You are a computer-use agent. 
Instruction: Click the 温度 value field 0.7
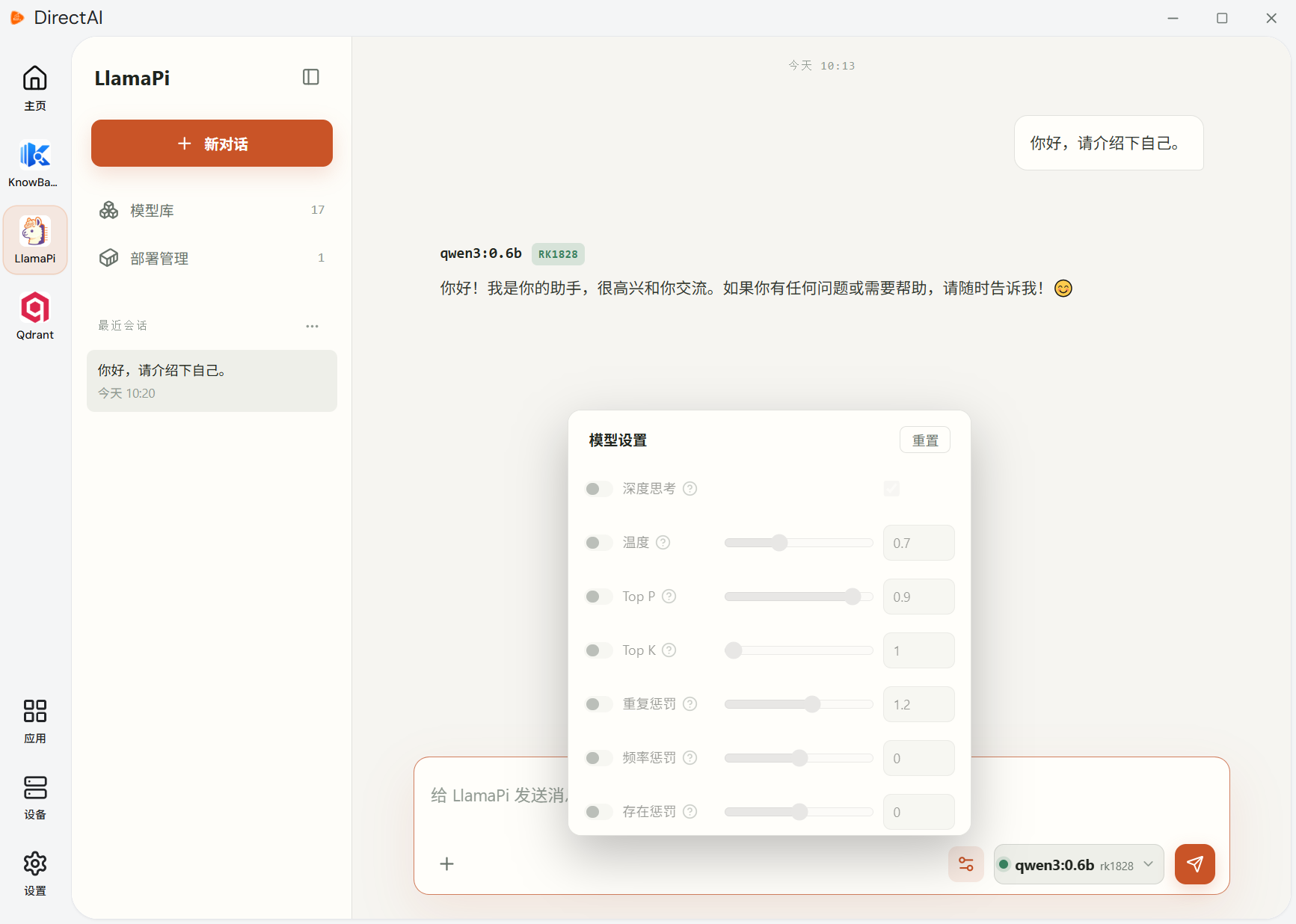coord(918,543)
